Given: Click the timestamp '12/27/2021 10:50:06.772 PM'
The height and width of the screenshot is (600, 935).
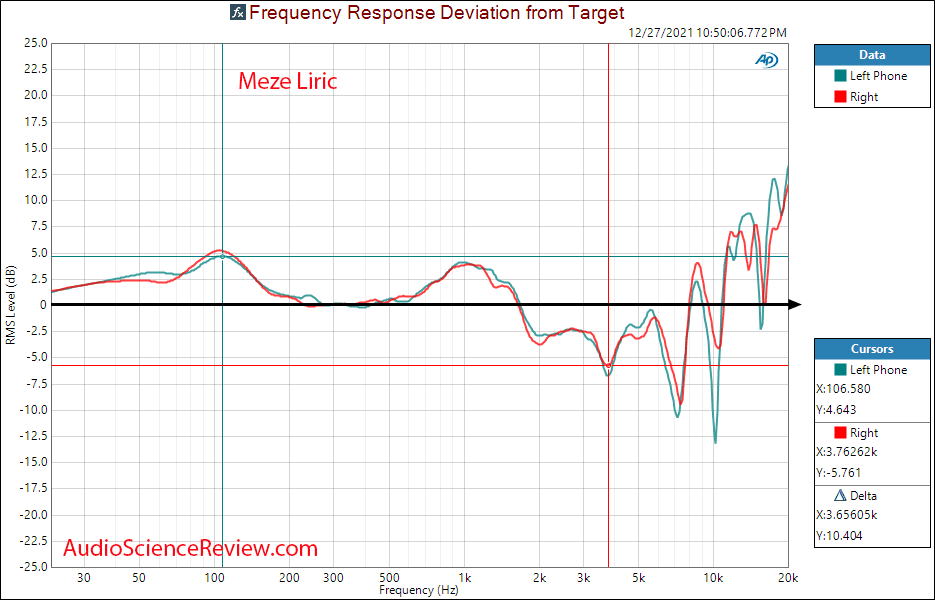Looking at the screenshot, I should (x=707, y=33).
